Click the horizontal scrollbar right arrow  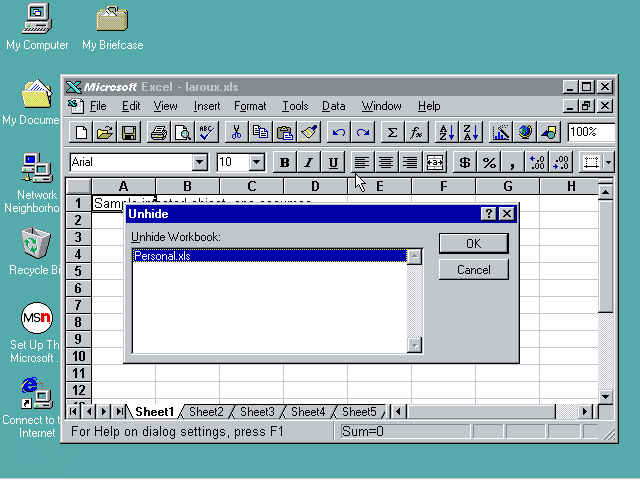pos(584,411)
